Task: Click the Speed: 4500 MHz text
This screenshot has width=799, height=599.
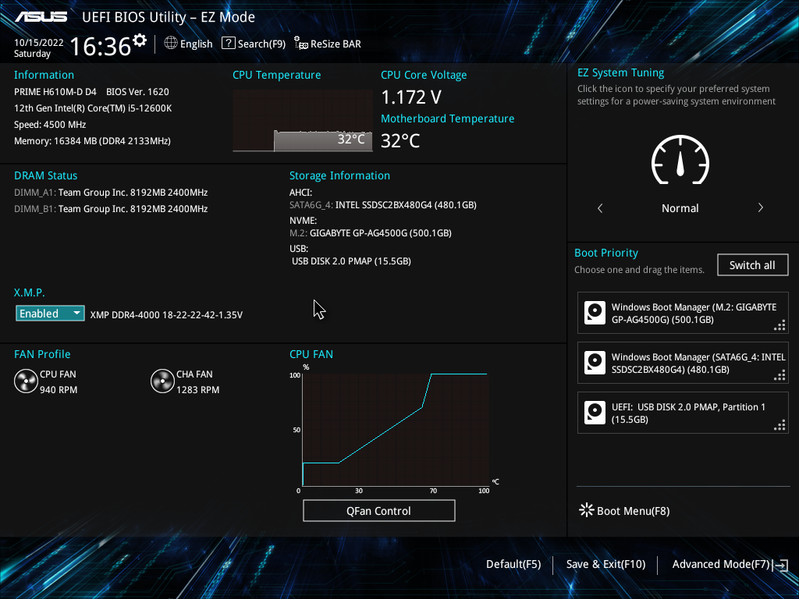Action: [x=50, y=125]
